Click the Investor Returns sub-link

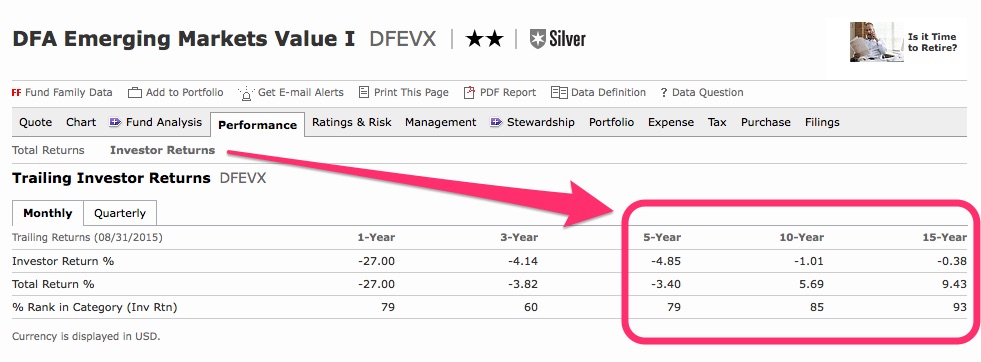[x=163, y=150]
